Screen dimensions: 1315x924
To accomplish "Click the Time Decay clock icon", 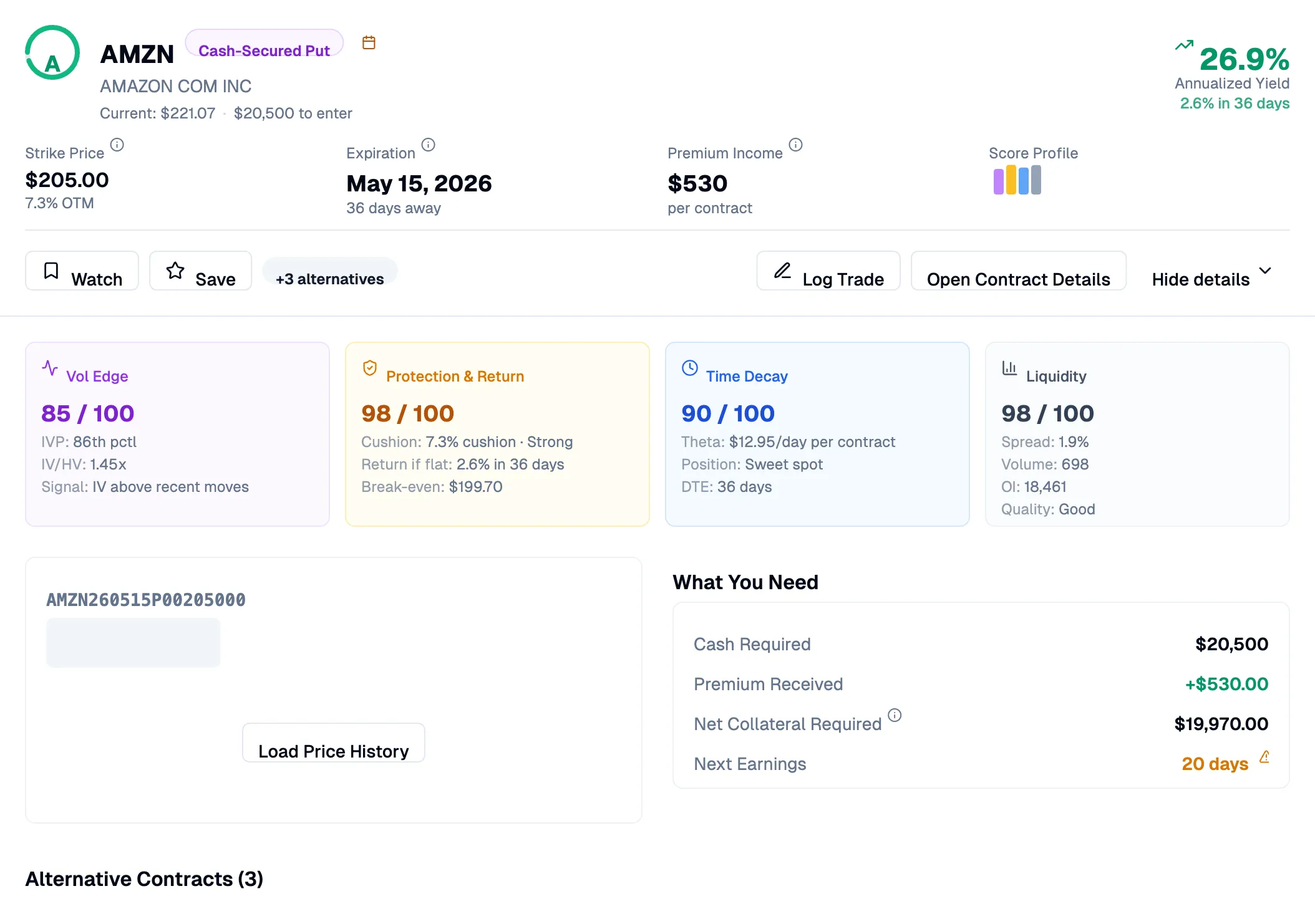I will pyautogui.click(x=690, y=368).
